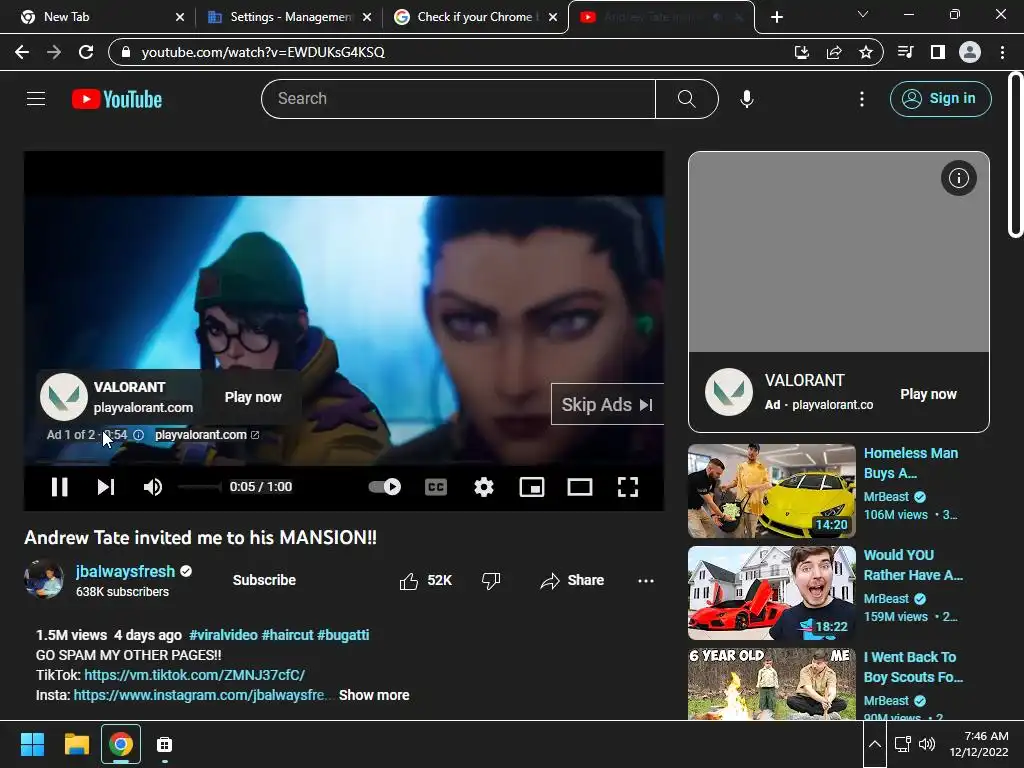
Task: Open the Instagram link in description
Action: (199, 696)
